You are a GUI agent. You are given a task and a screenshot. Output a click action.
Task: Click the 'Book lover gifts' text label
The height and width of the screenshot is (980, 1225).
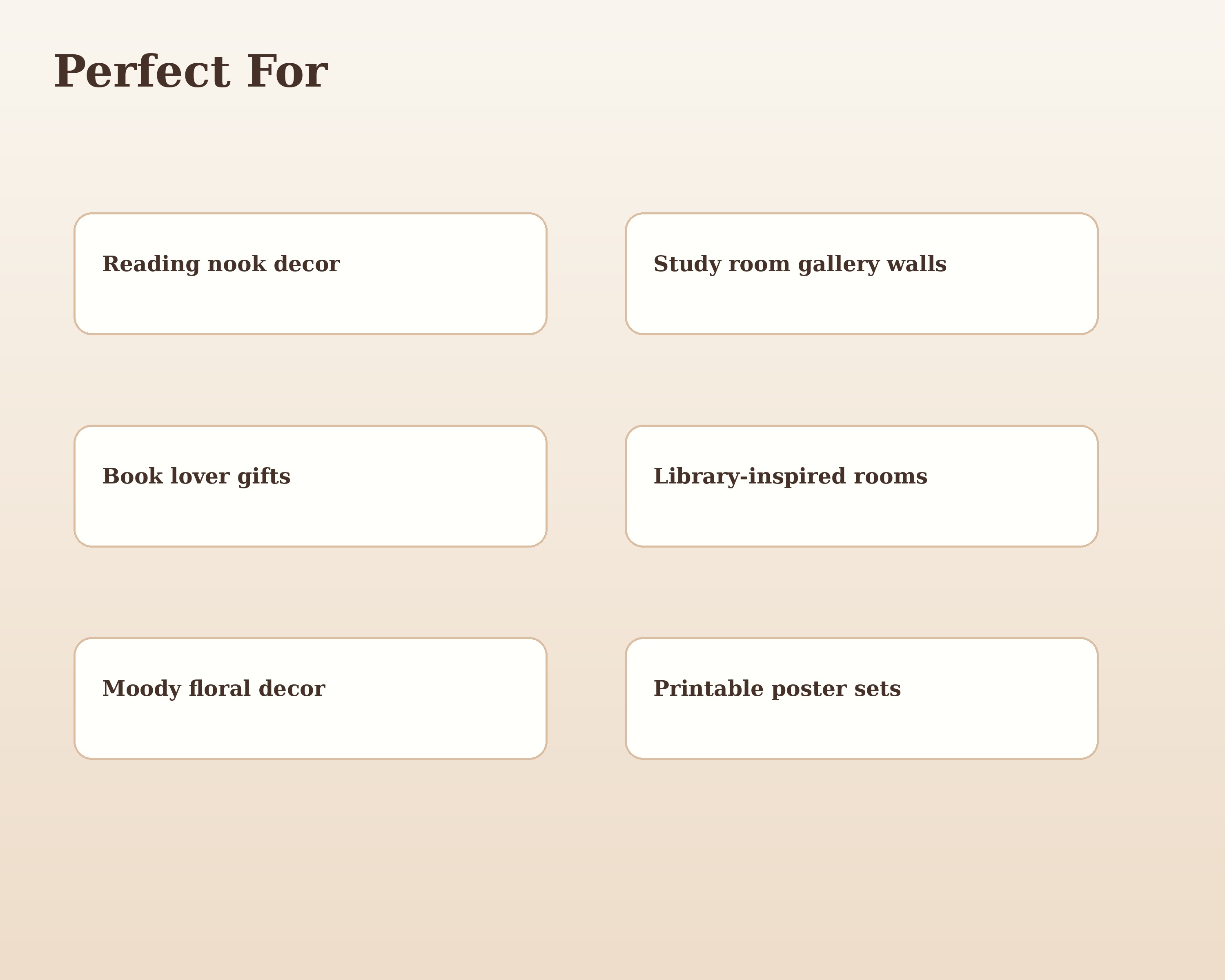coord(196,477)
